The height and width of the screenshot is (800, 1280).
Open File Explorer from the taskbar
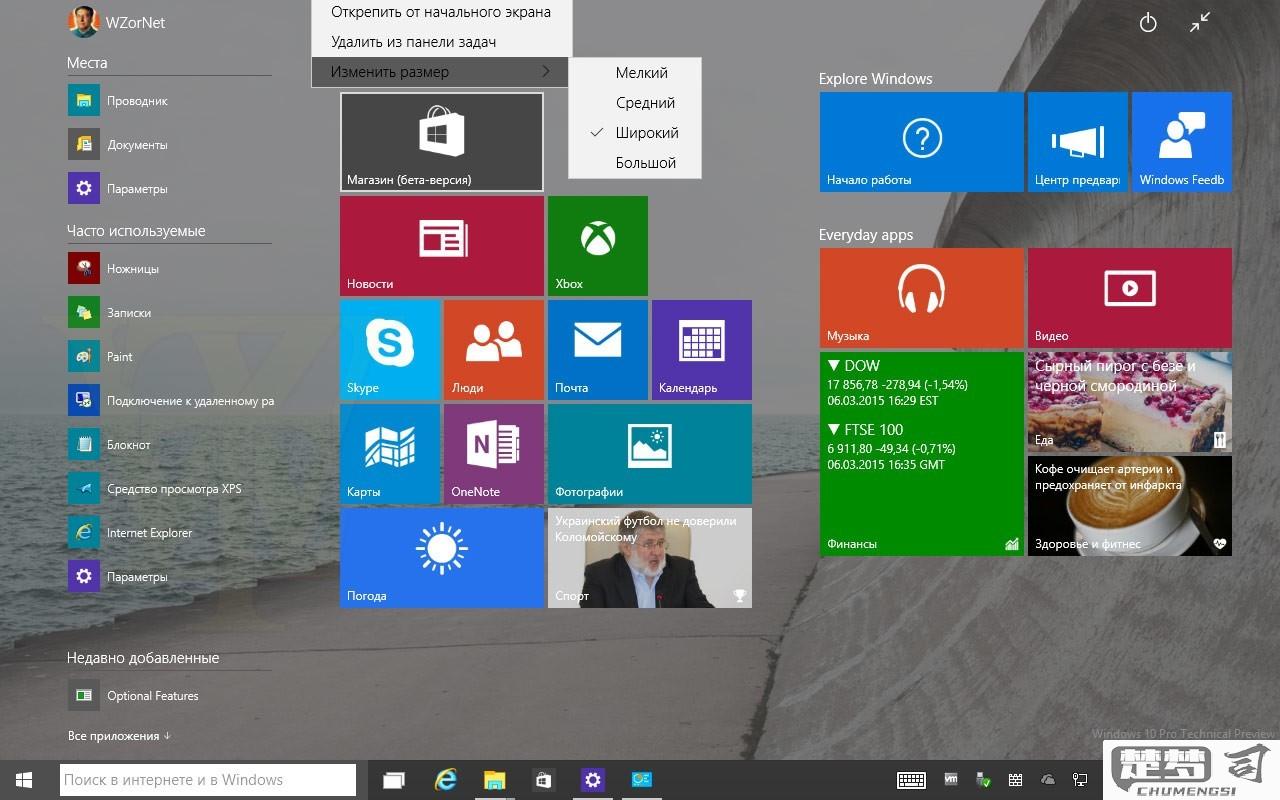[x=494, y=780]
